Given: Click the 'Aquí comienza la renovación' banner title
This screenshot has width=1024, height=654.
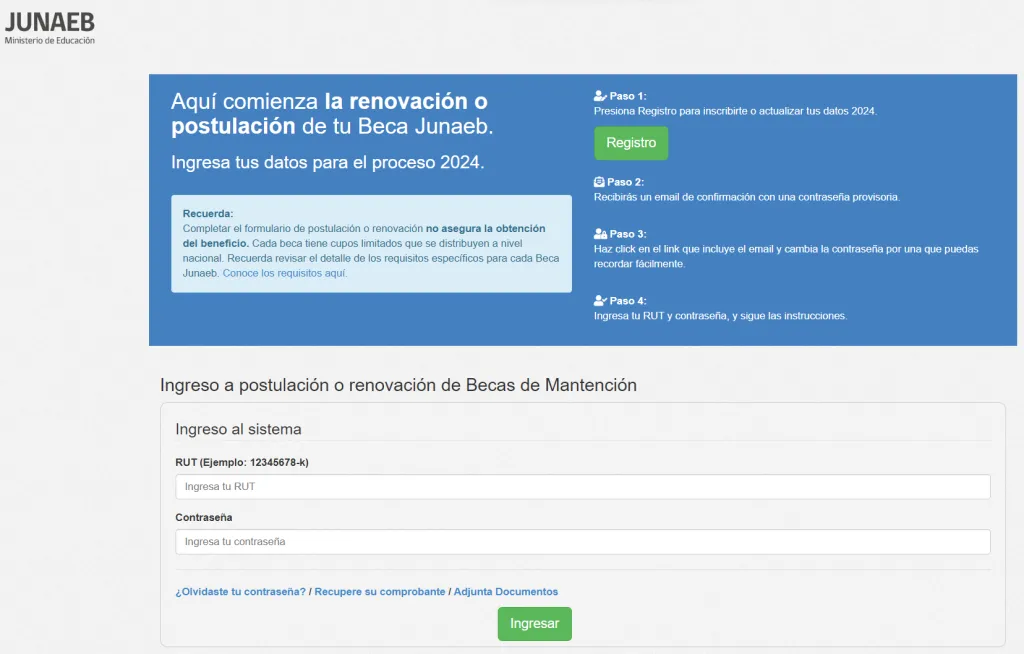Looking at the screenshot, I should 332,114.
